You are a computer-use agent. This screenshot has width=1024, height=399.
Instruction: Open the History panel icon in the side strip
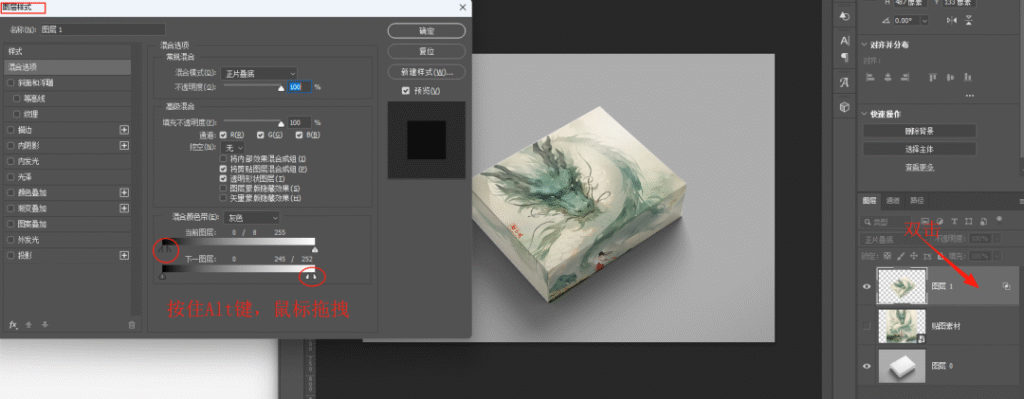[x=844, y=16]
